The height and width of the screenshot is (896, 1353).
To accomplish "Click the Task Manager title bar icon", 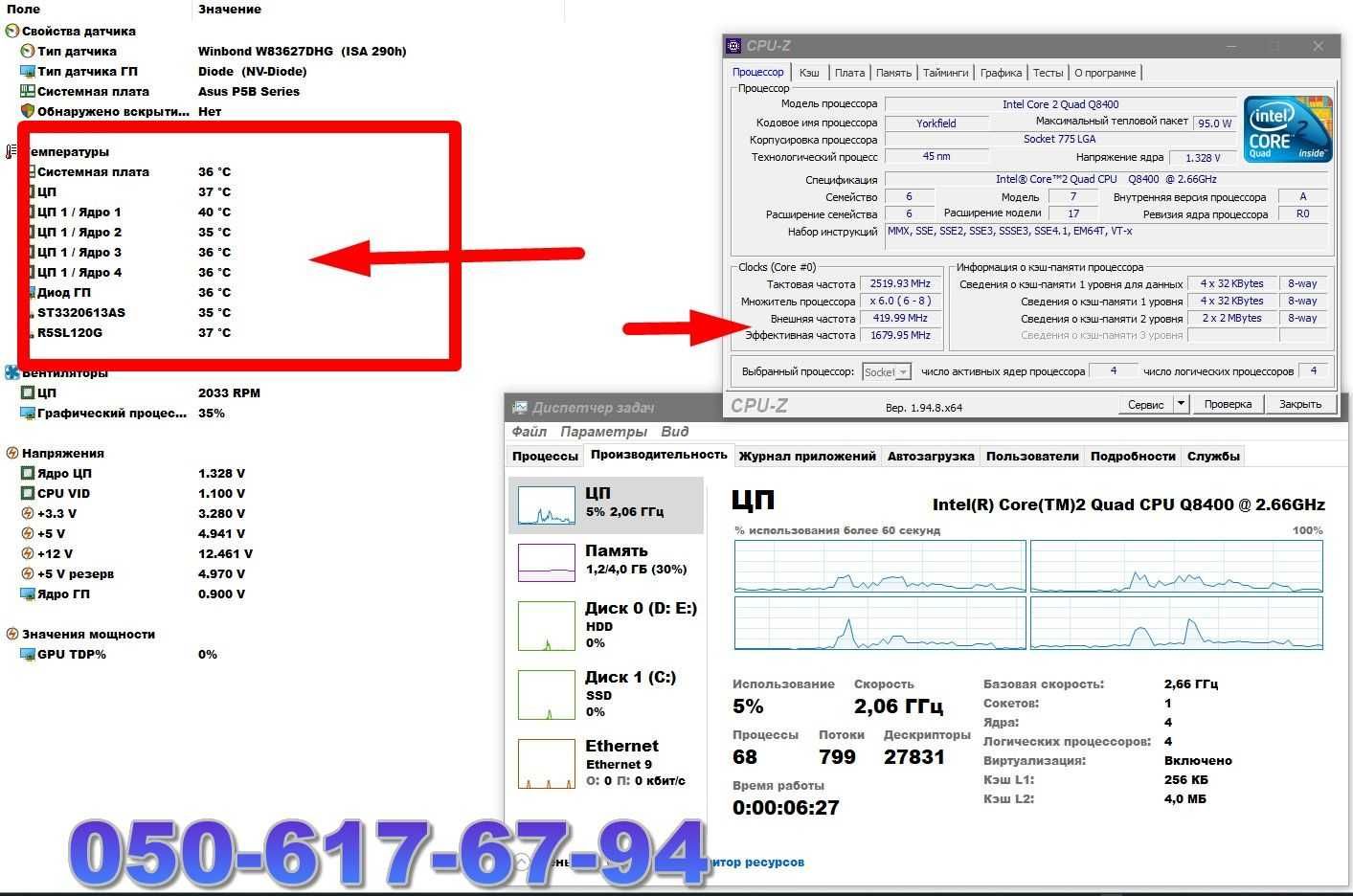I will pyautogui.click(x=520, y=408).
